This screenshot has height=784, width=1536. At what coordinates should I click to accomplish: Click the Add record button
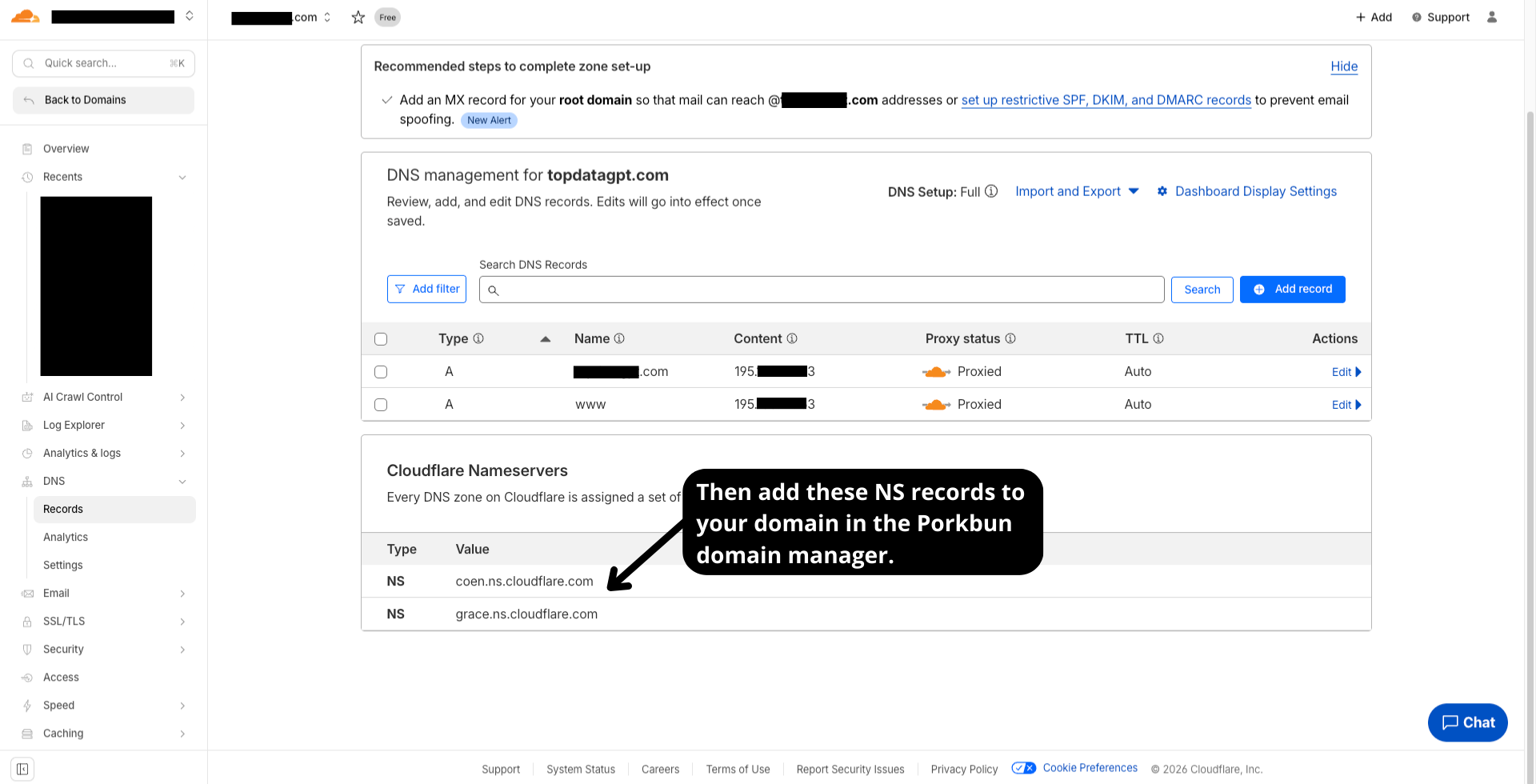(x=1292, y=289)
